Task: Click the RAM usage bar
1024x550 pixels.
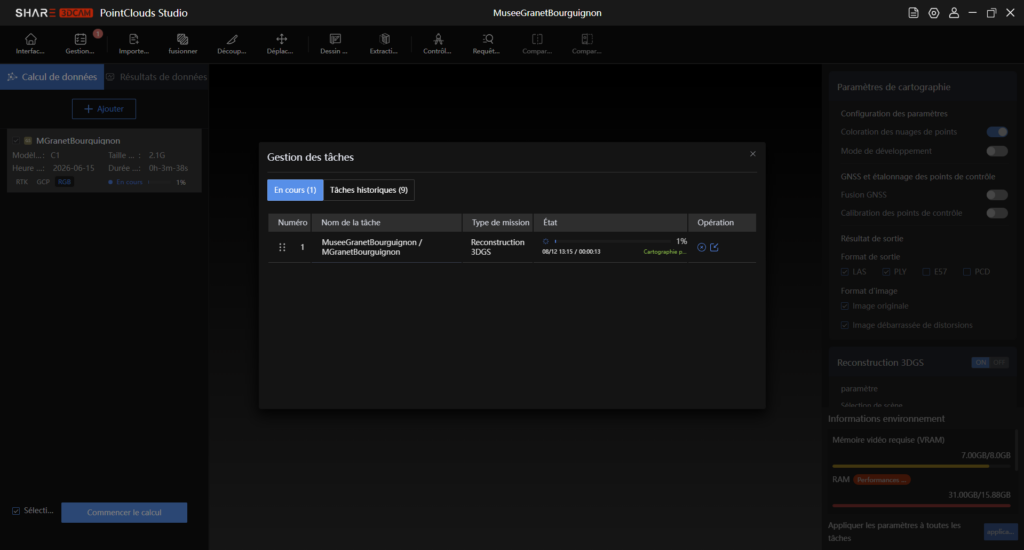Action: pyautogui.click(x=921, y=506)
